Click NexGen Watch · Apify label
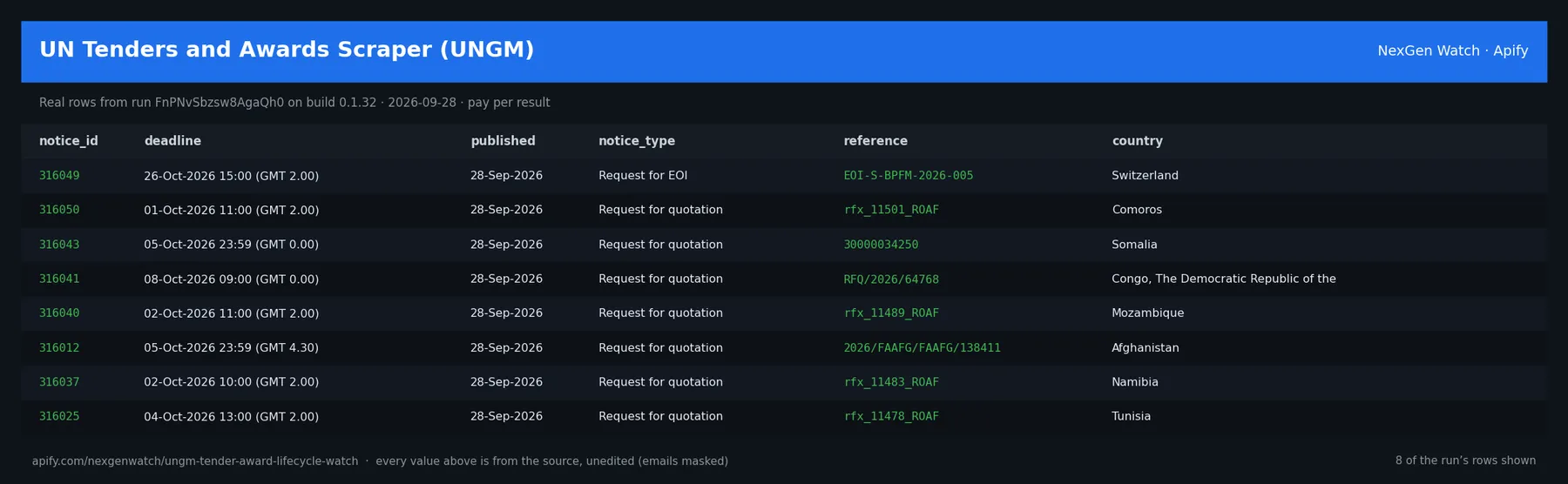 (1452, 50)
